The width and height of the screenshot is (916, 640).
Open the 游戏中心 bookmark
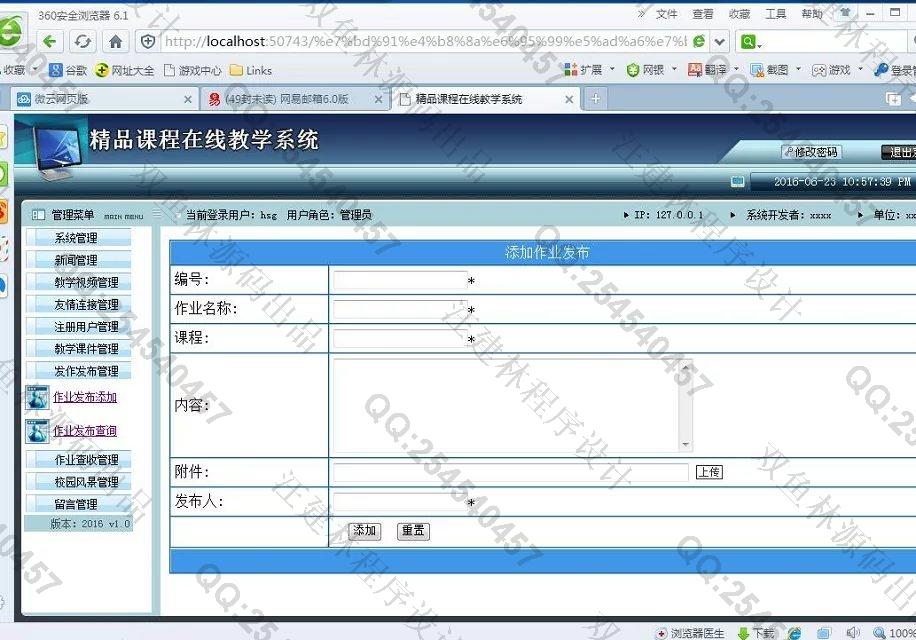coord(193,71)
